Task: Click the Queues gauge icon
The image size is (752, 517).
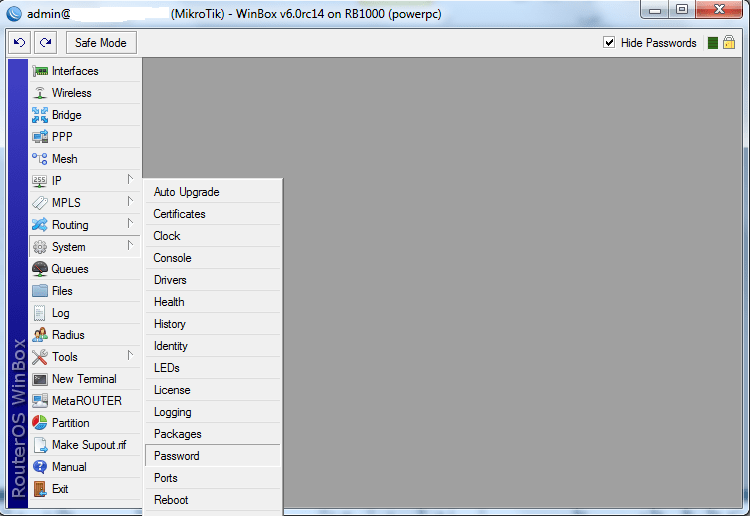Action: (x=40, y=269)
